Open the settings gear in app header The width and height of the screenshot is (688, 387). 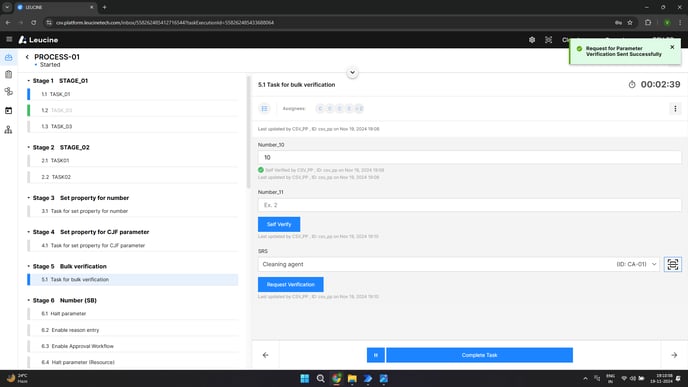pos(532,40)
